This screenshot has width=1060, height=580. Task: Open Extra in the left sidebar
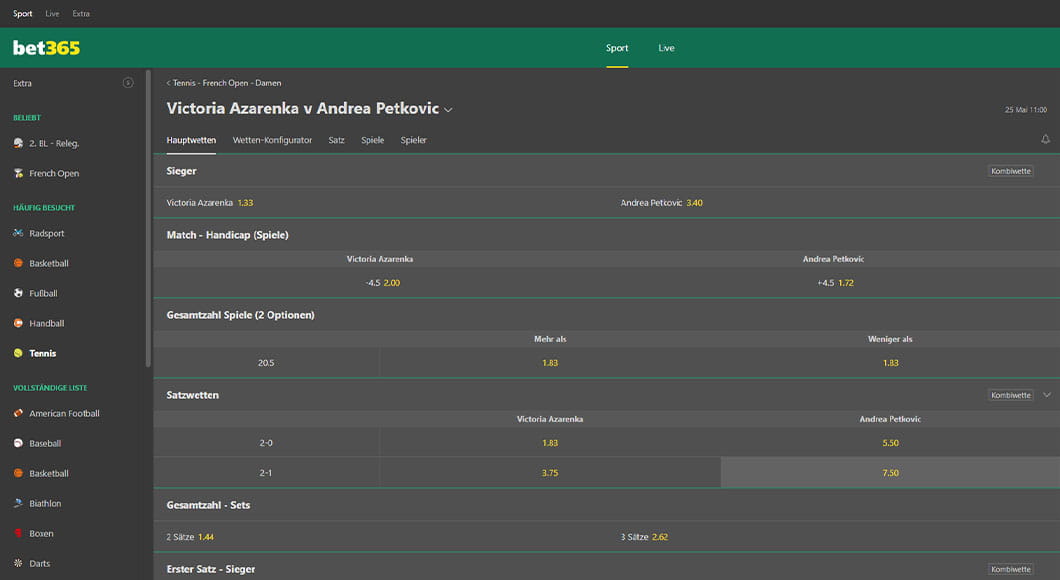(x=22, y=83)
